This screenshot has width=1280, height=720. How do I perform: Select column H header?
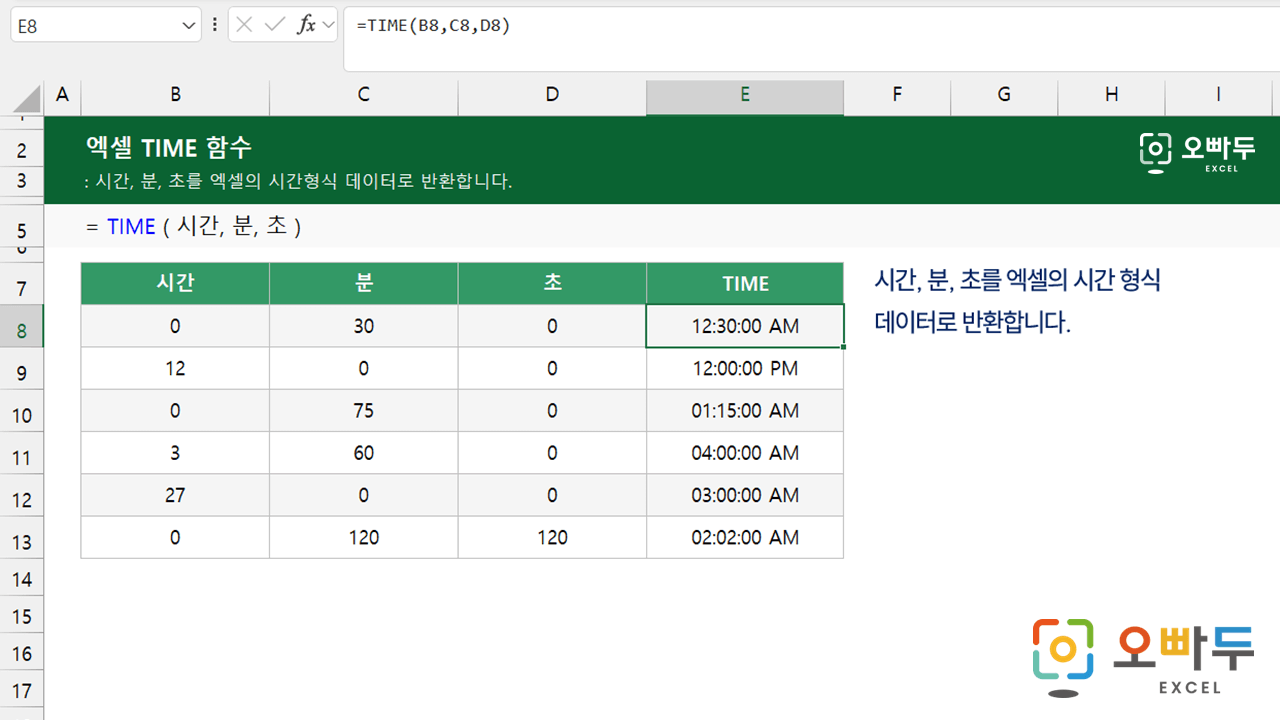pyautogui.click(x=1111, y=95)
